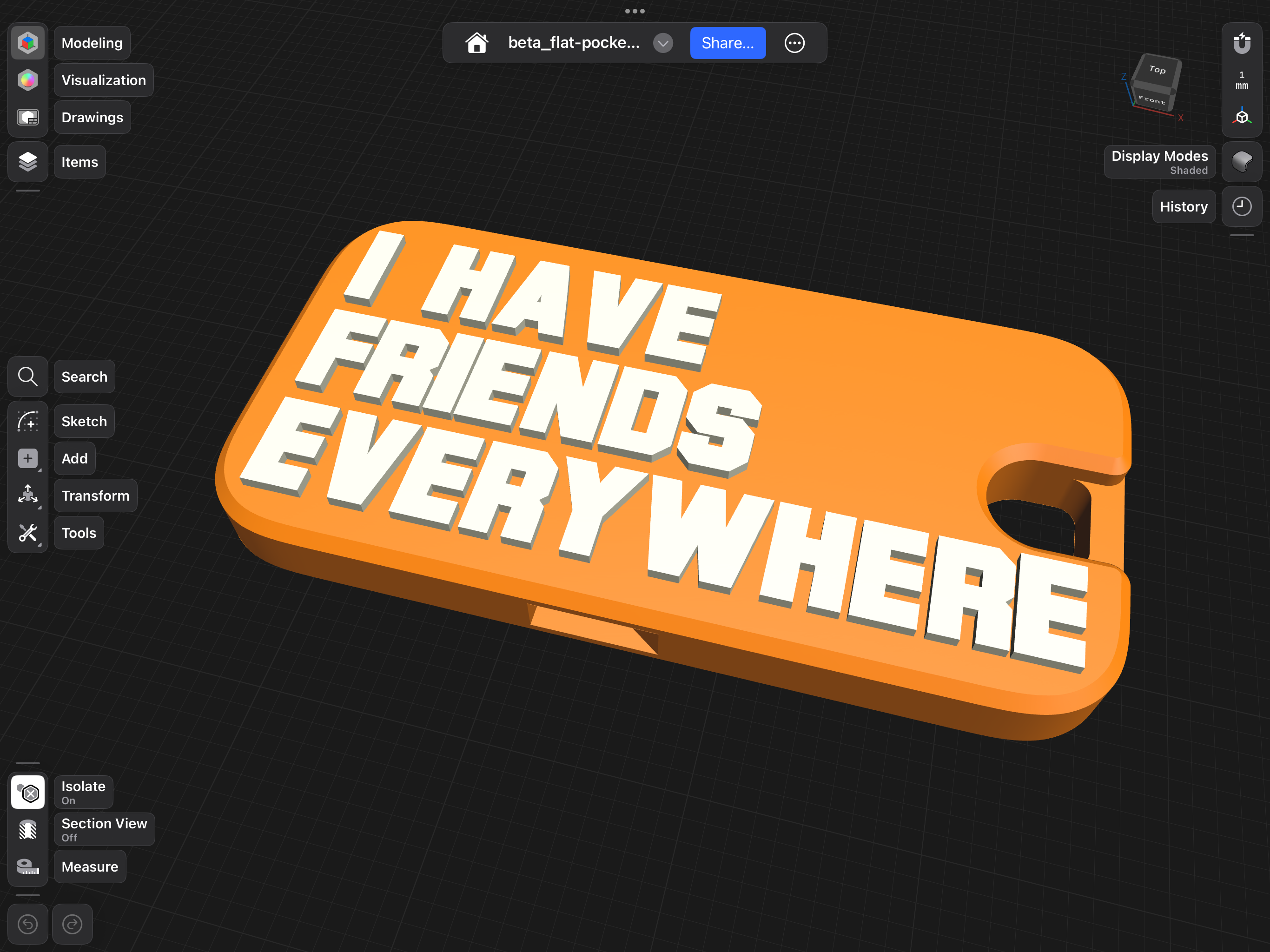The image size is (1270, 952).
Task: Open the Display Modes Shaded label
Action: click(1159, 162)
